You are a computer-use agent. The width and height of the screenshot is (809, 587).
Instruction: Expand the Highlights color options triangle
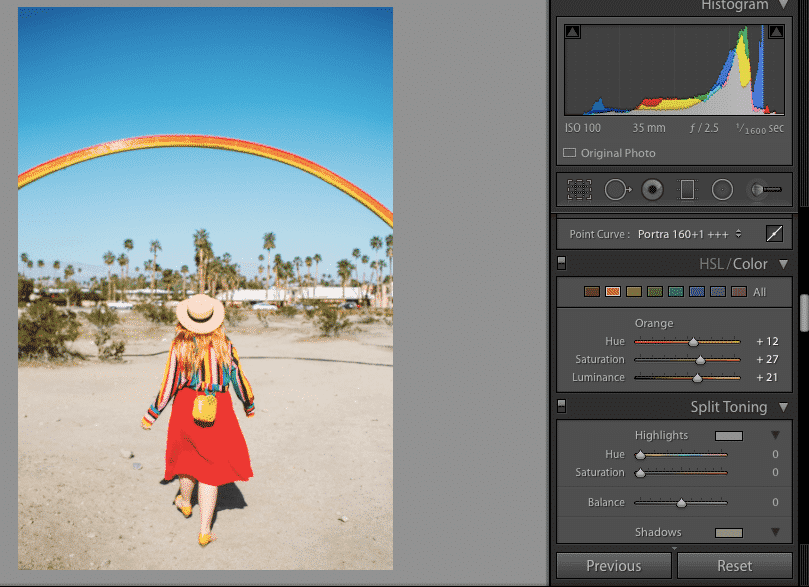(774, 436)
